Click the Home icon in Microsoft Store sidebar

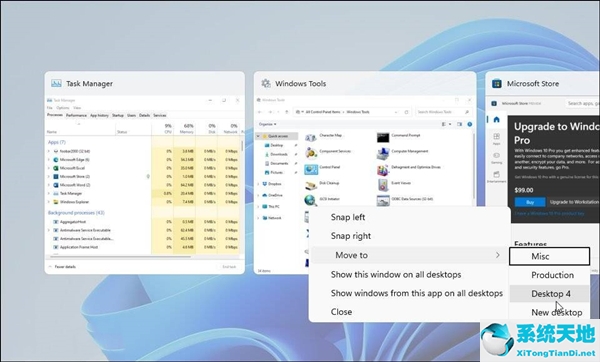(x=496, y=120)
